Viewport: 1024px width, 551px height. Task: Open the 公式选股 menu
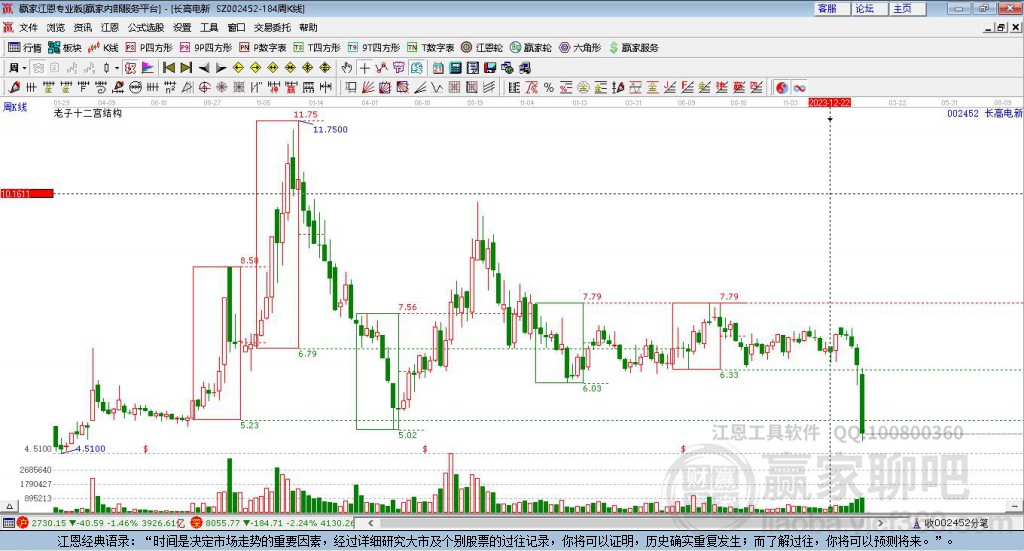146,27
